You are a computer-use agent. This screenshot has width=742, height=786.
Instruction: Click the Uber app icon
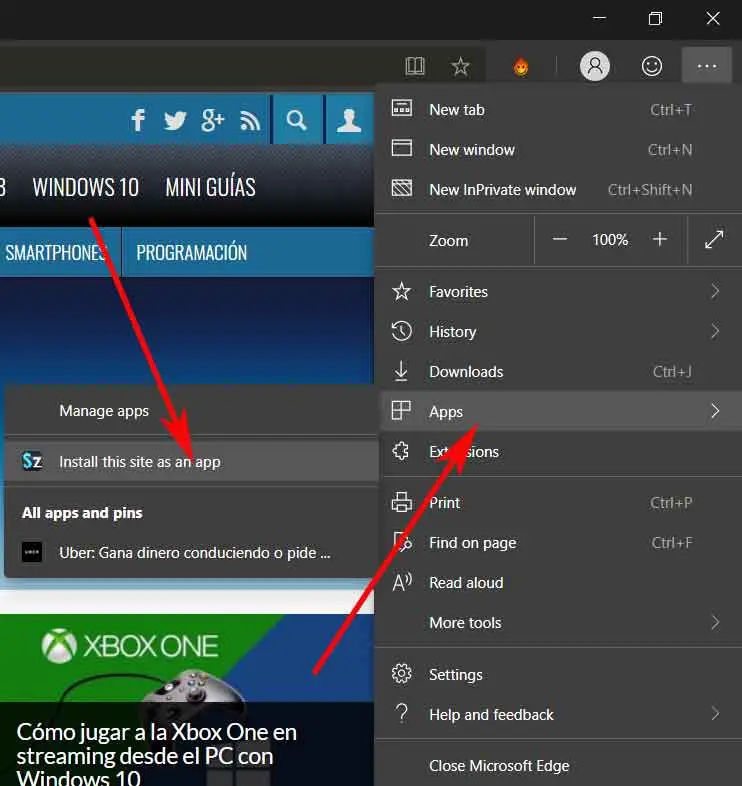(x=32, y=552)
